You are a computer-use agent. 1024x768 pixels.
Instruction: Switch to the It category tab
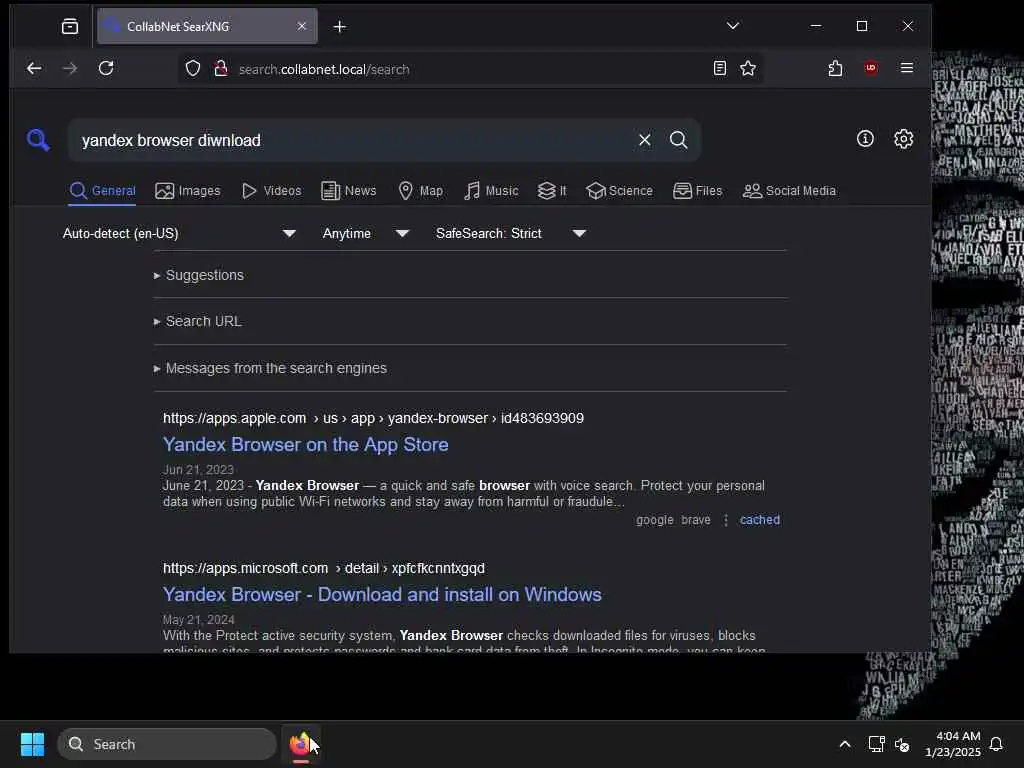(552, 191)
